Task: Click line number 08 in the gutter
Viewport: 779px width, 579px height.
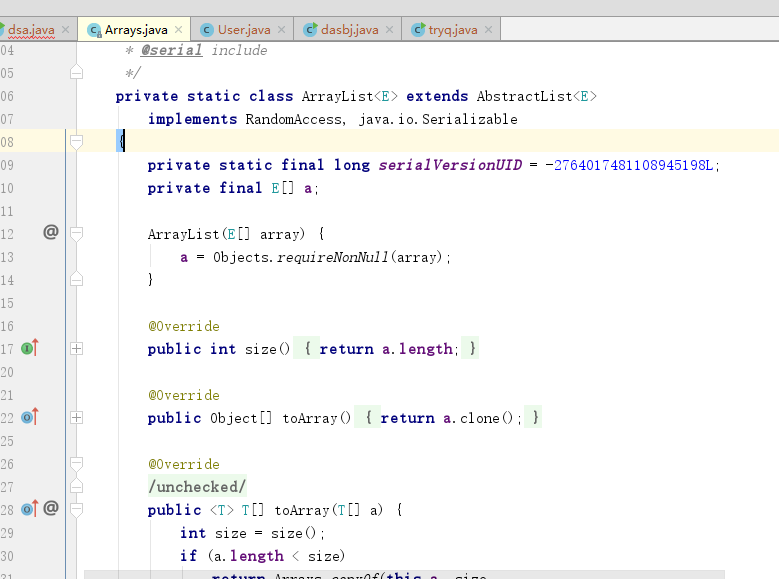Action: tap(7, 142)
